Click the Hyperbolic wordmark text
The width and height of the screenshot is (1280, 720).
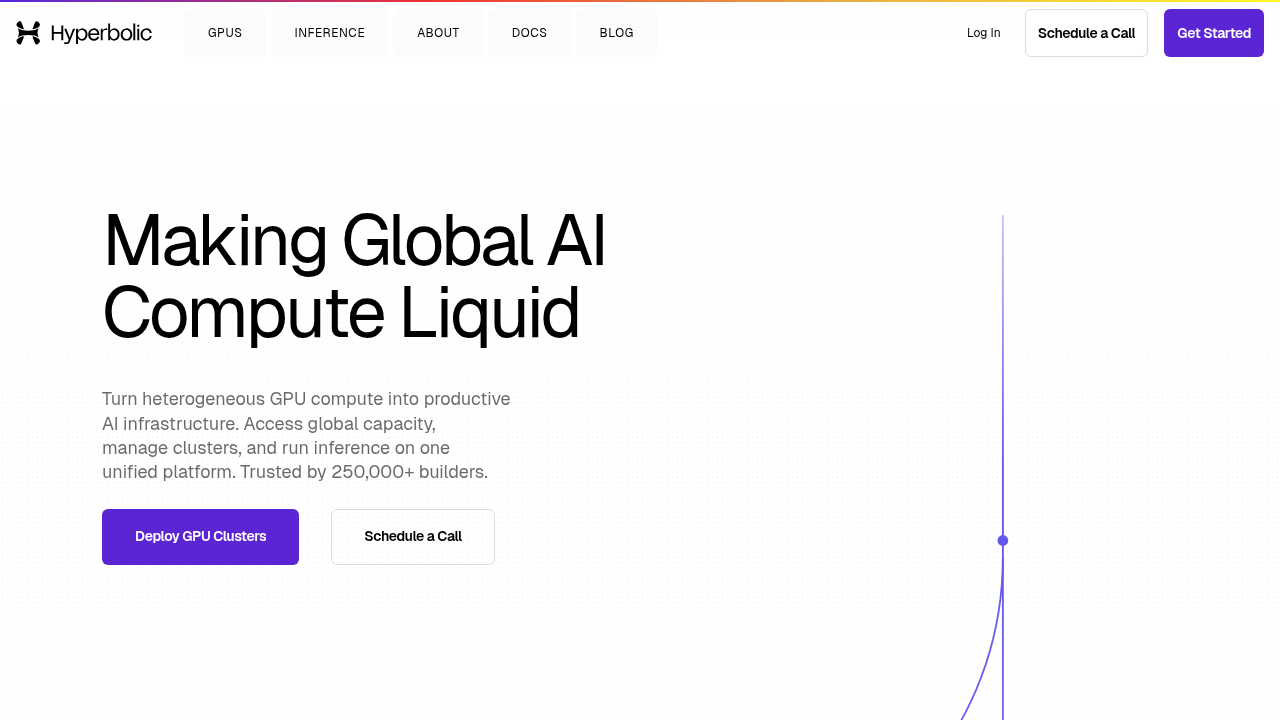101,34
